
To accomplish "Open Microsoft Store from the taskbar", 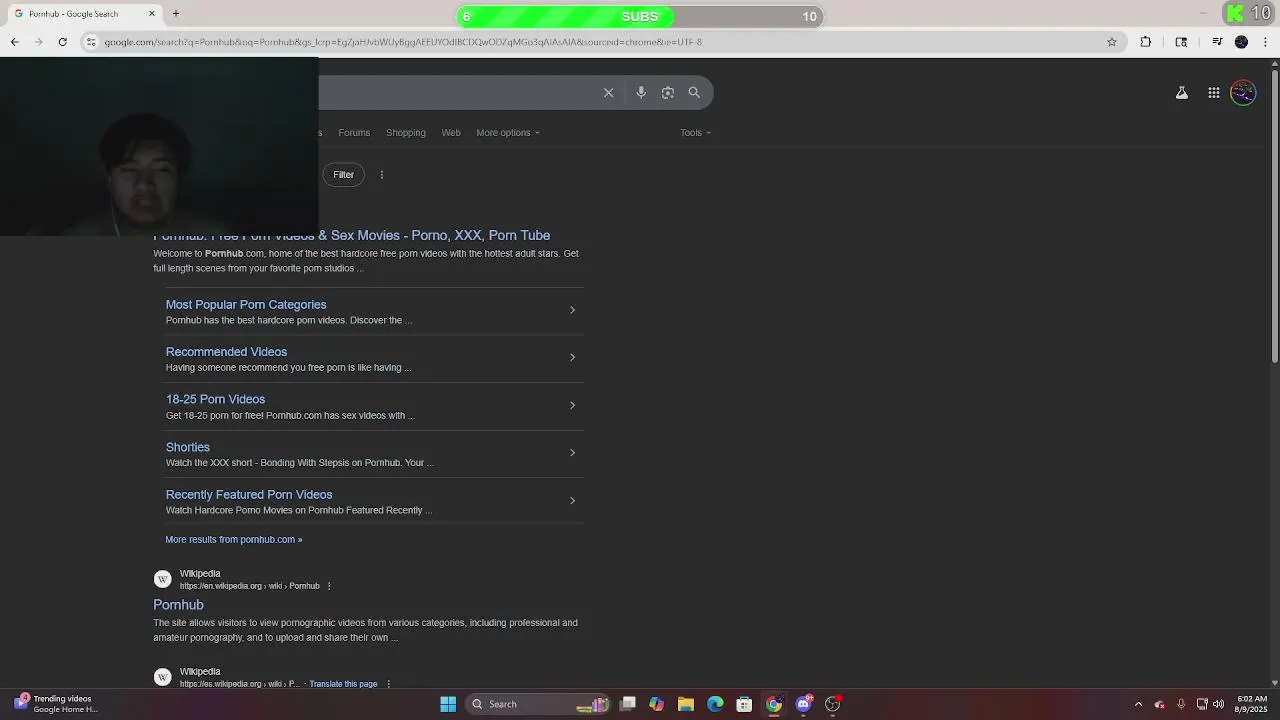I will point(744,704).
